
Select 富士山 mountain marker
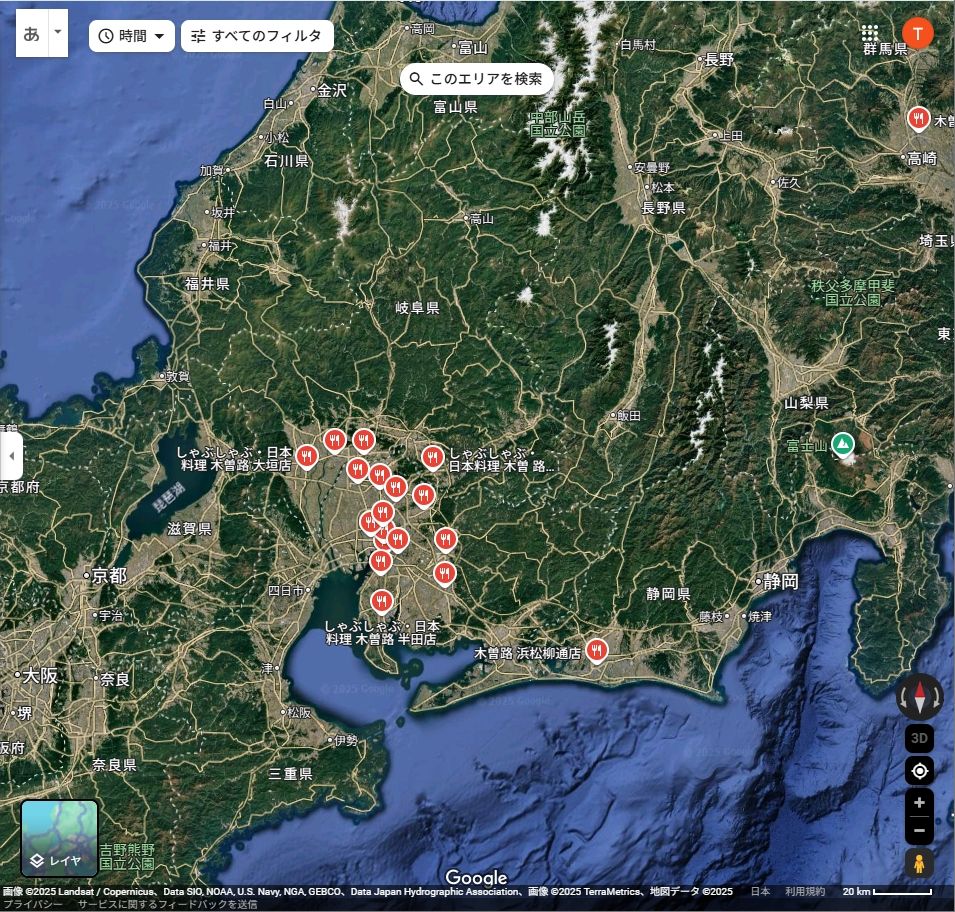click(x=842, y=445)
